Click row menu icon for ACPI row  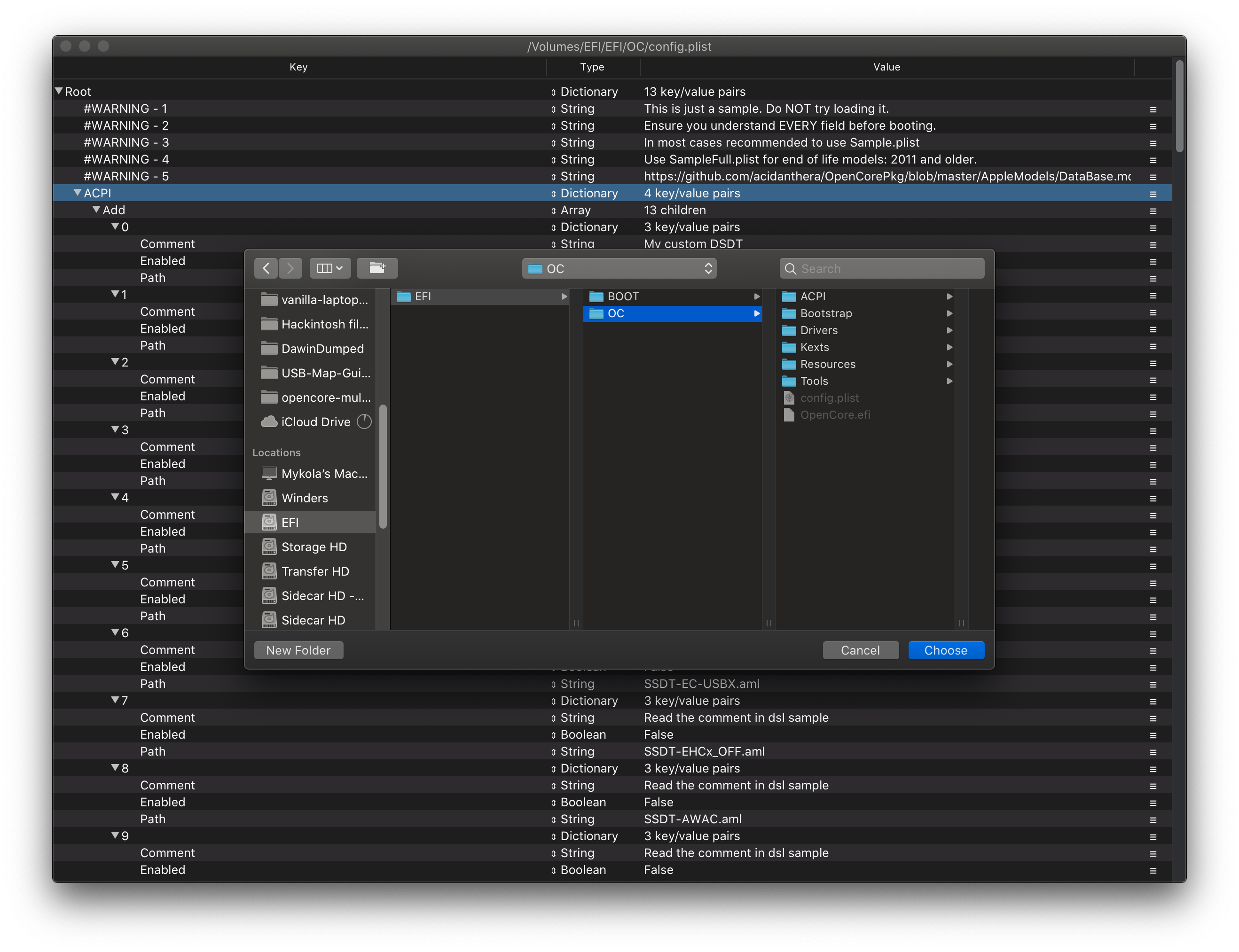pos(1153,194)
